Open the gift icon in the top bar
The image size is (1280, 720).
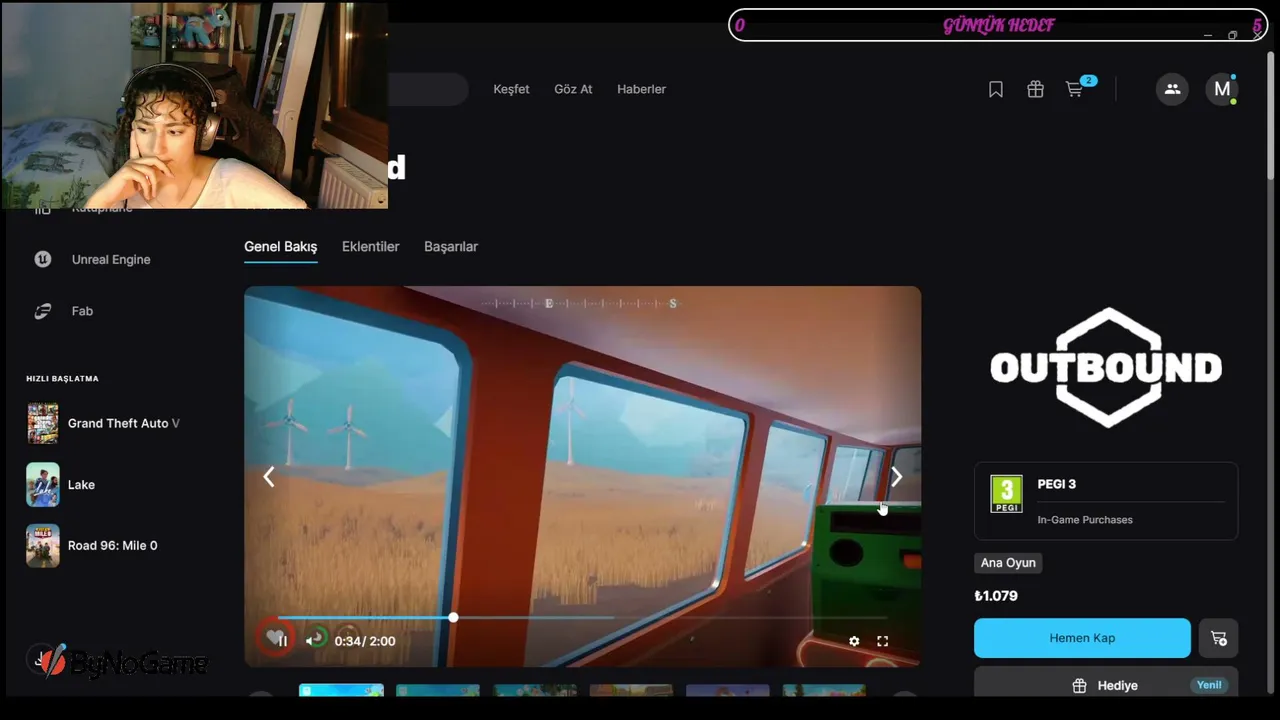click(1035, 90)
